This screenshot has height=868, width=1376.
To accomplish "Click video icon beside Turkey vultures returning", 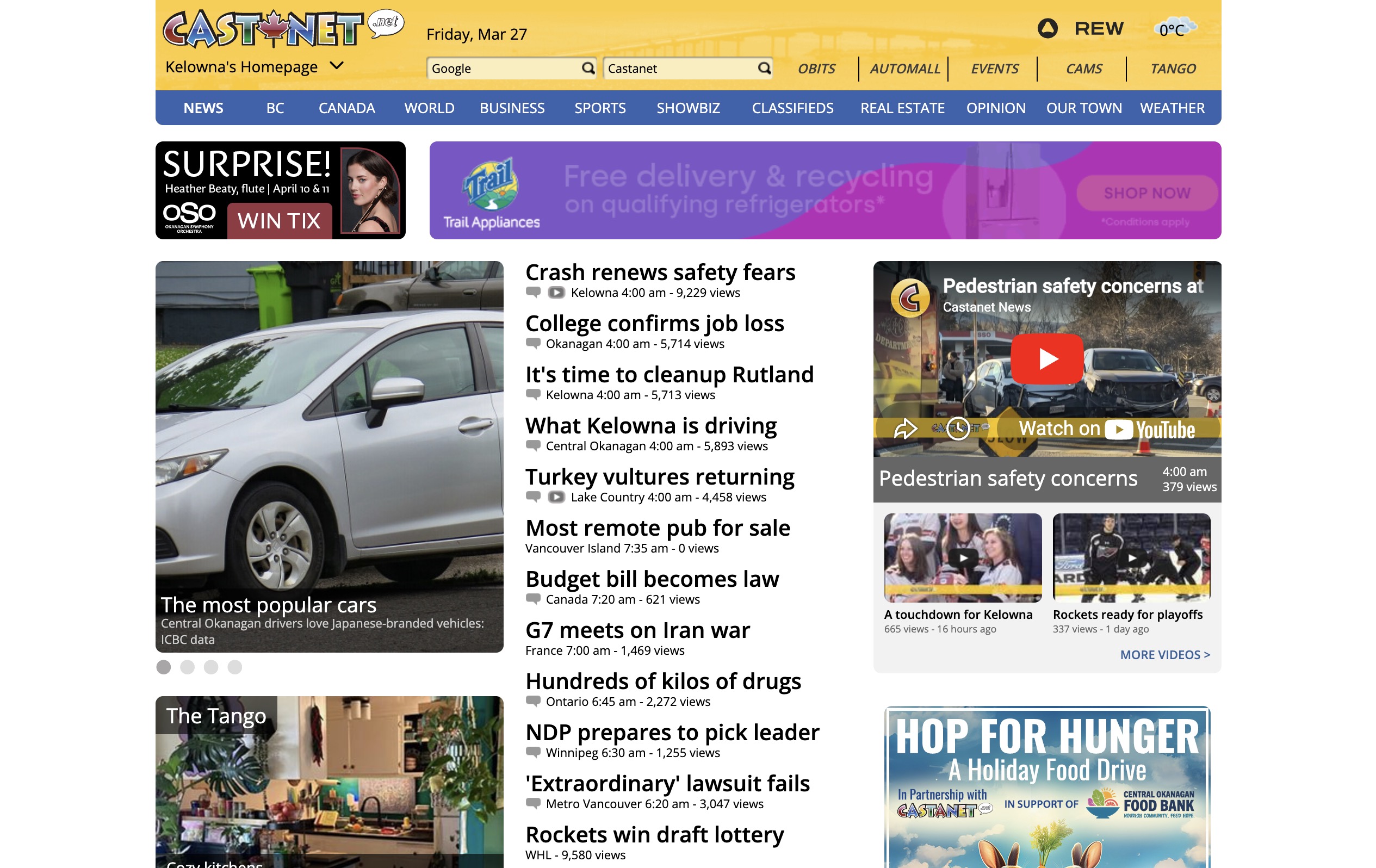I will point(556,497).
